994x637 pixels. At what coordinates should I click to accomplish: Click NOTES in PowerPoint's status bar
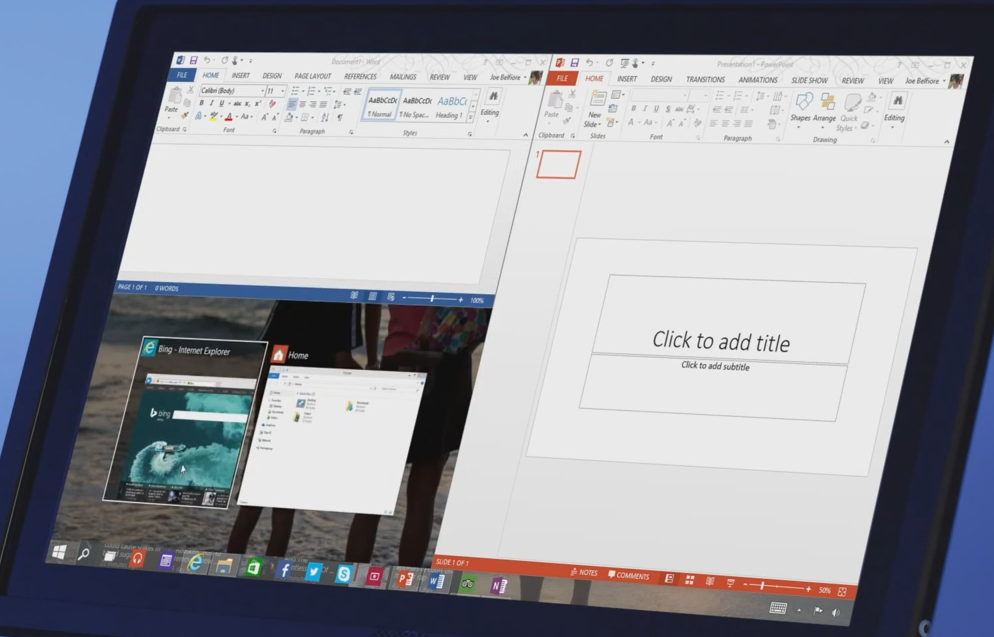click(x=584, y=572)
